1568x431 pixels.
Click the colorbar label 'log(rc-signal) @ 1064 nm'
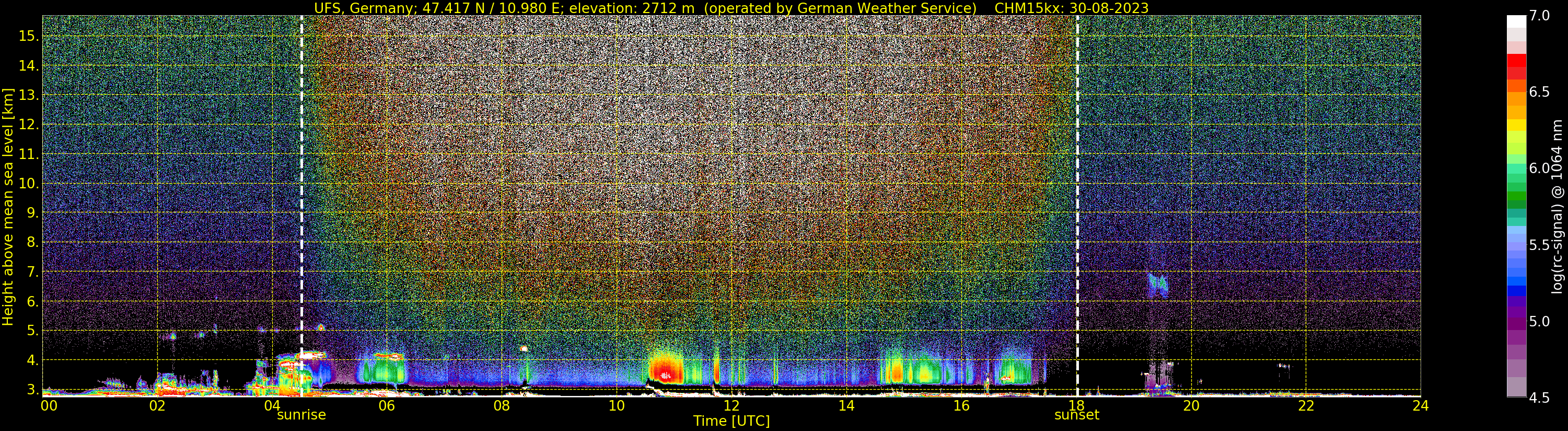(1558, 207)
